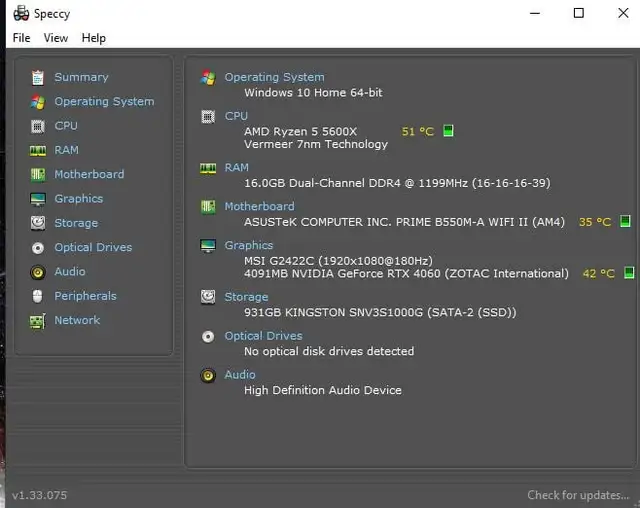640x508 pixels.
Task: Select Operating System in the sidebar
Action: [x=104, y=101]
